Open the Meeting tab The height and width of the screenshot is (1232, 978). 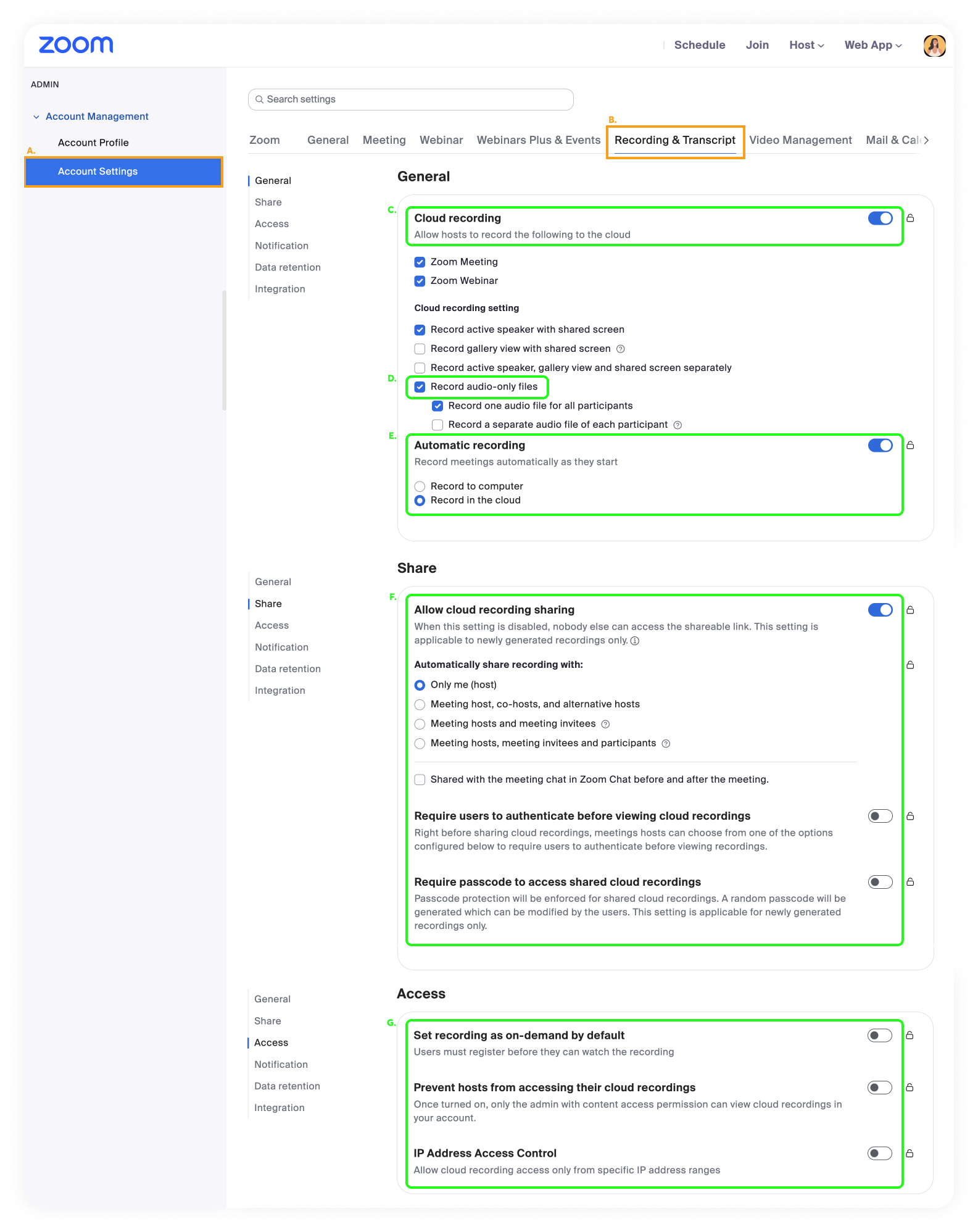tap(384, 140)
